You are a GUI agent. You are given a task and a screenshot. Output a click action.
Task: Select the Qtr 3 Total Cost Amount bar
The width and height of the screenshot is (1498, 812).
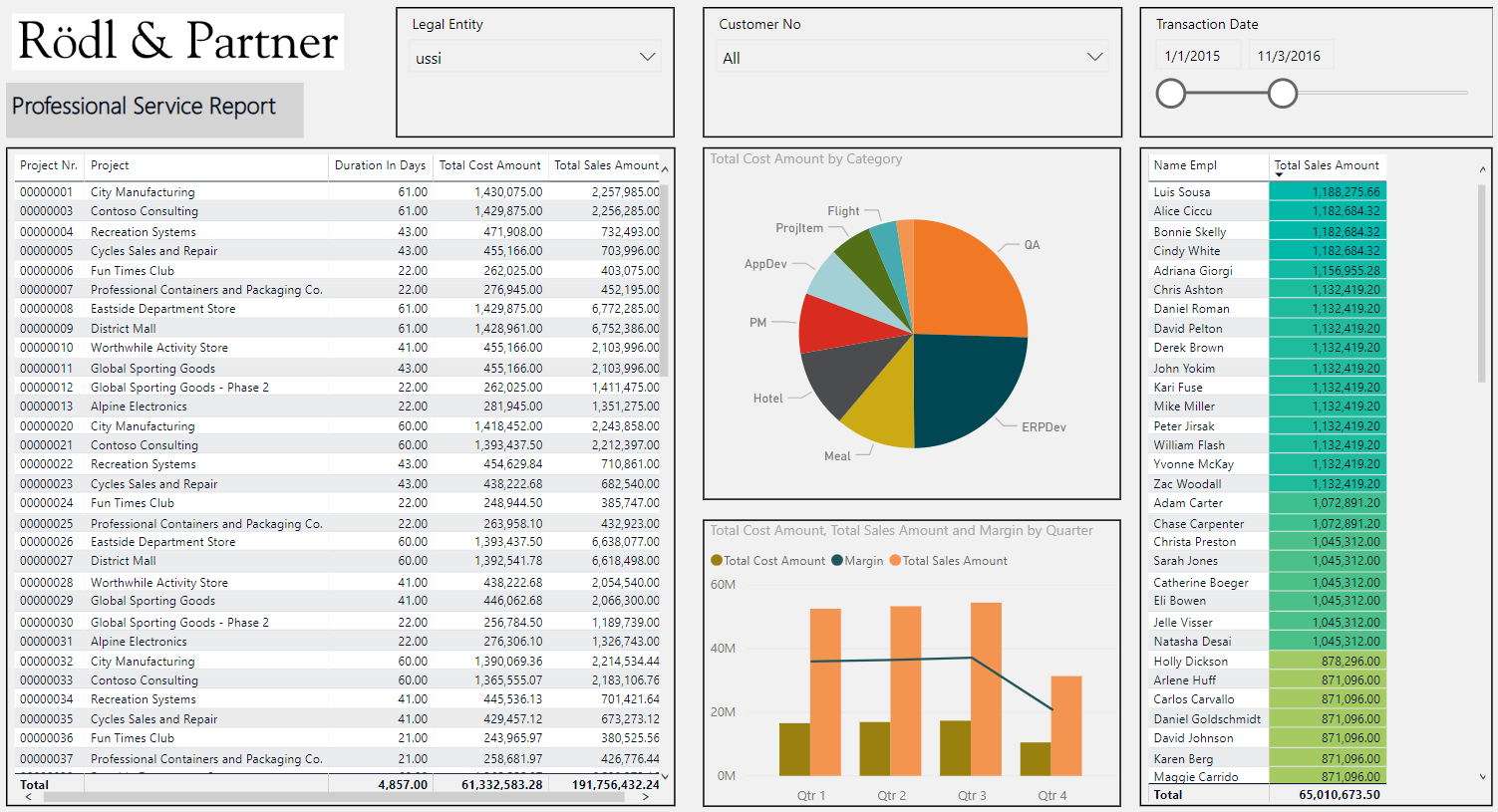coord(955,748)
